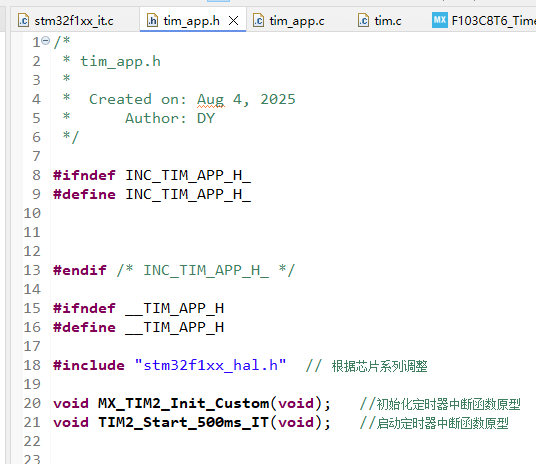Click '#ifndef __TIM_APP_H' on line 15
Image resolution: width=536 pixels, height=464 pixels.
(138, 308)
